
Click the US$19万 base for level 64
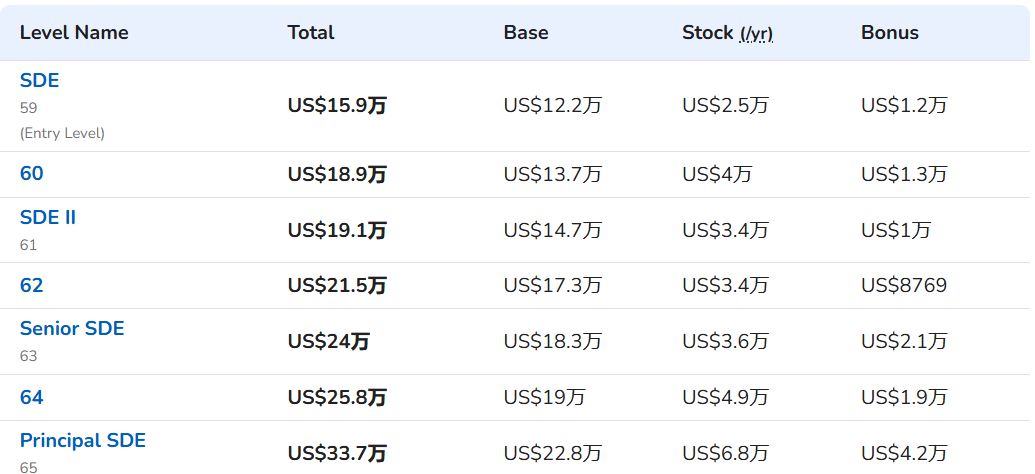545,397
